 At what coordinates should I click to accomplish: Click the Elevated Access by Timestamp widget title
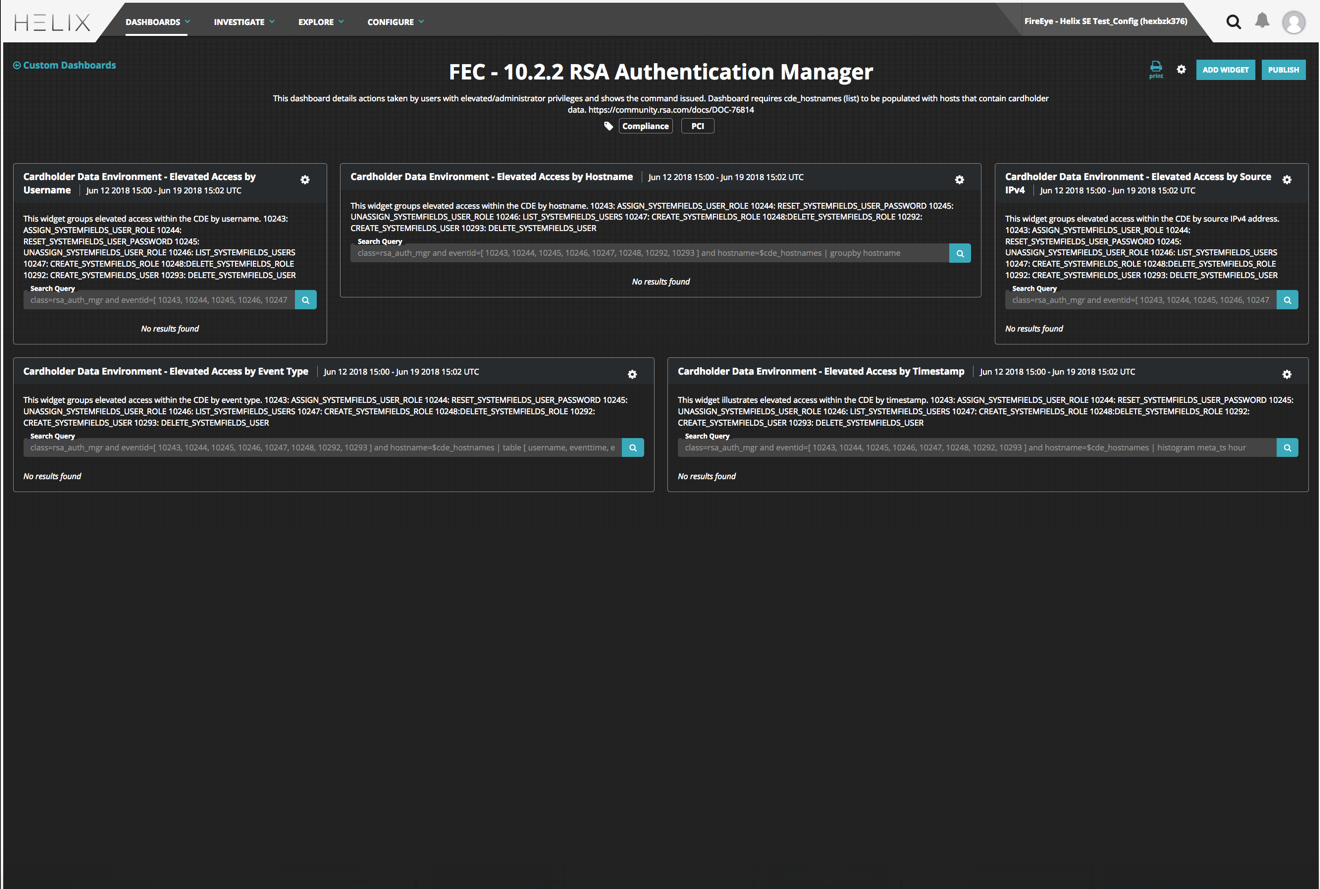[821, 371]
